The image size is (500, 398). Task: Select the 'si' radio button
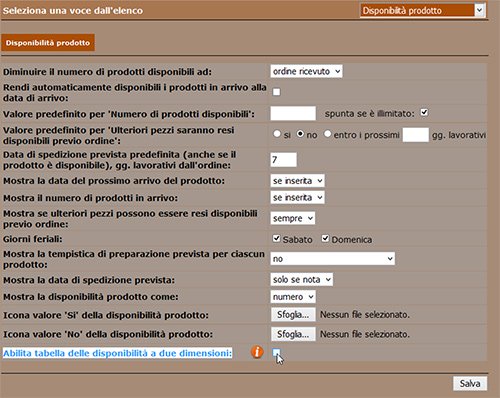[277, 134]
